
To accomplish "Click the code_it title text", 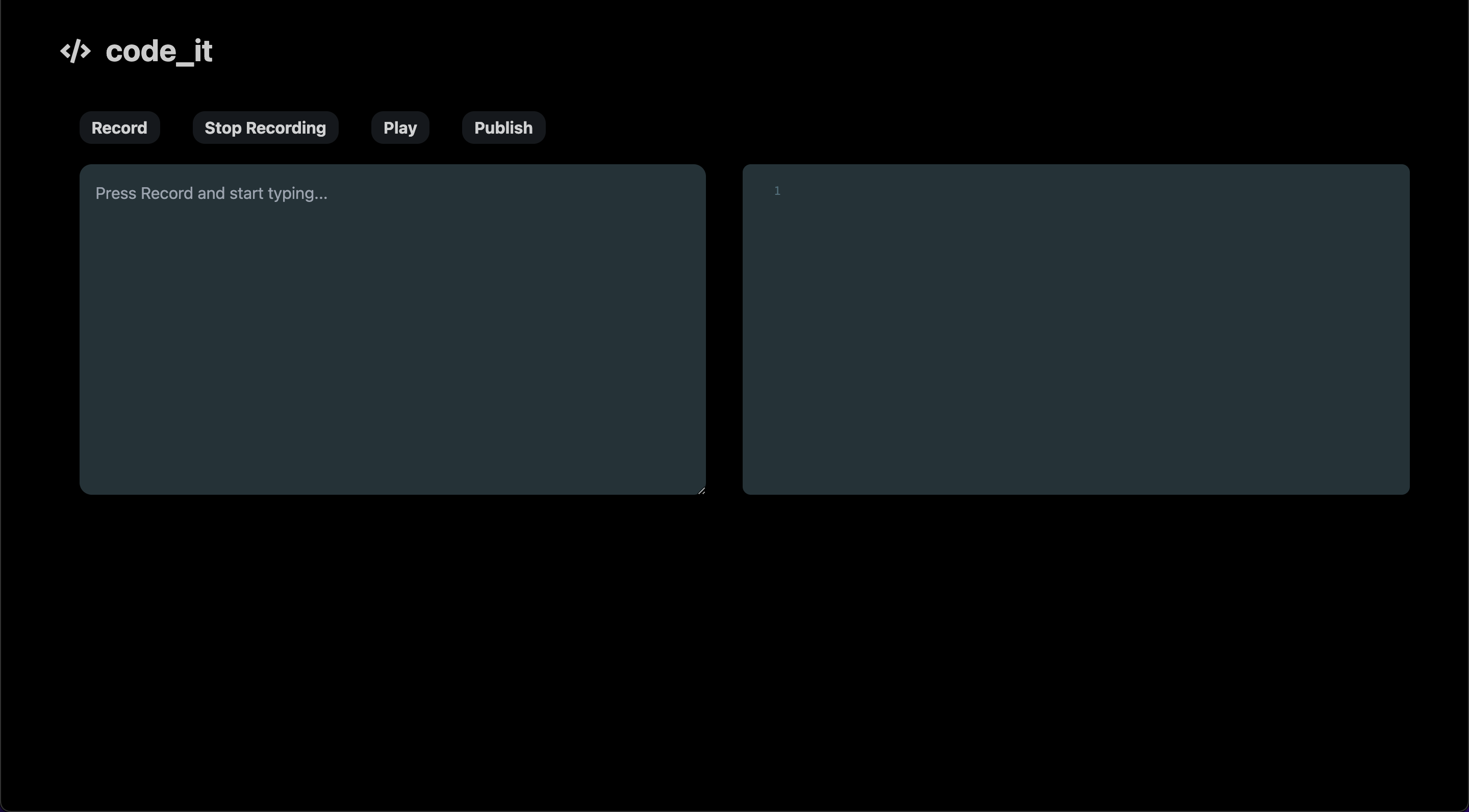I will [159, 52].
